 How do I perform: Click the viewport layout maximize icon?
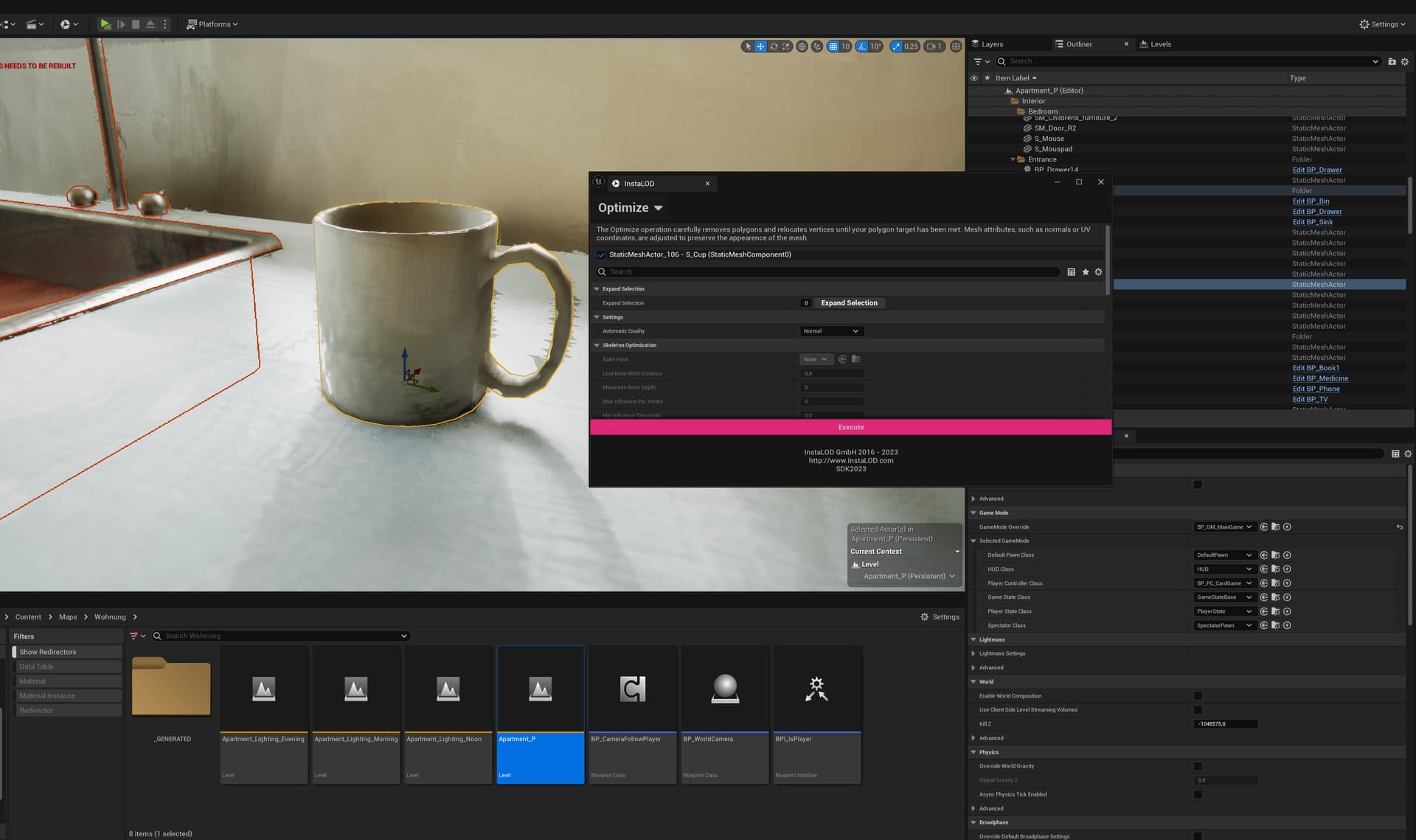[956, 46]
